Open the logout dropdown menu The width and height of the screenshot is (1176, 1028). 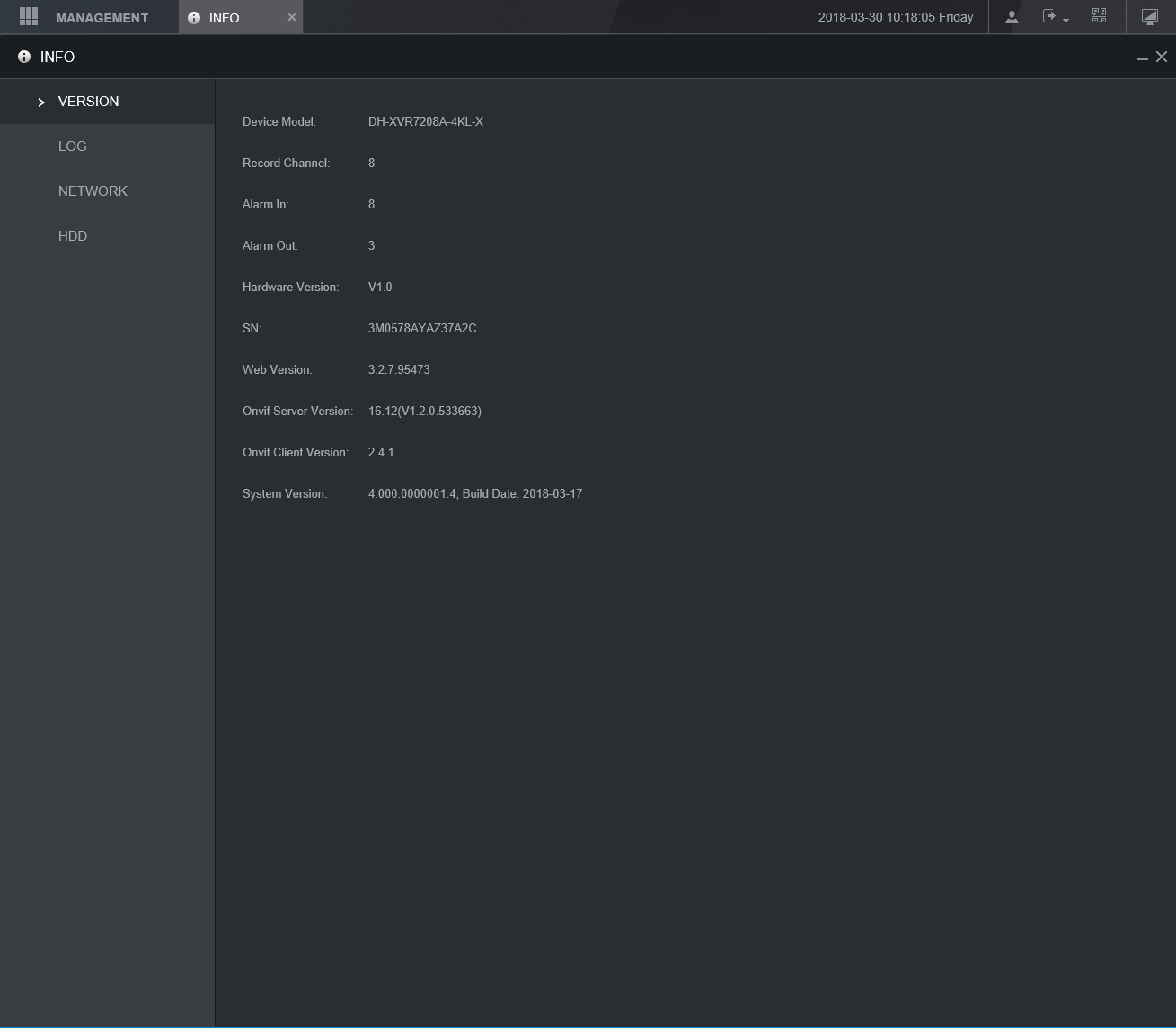1055,17
